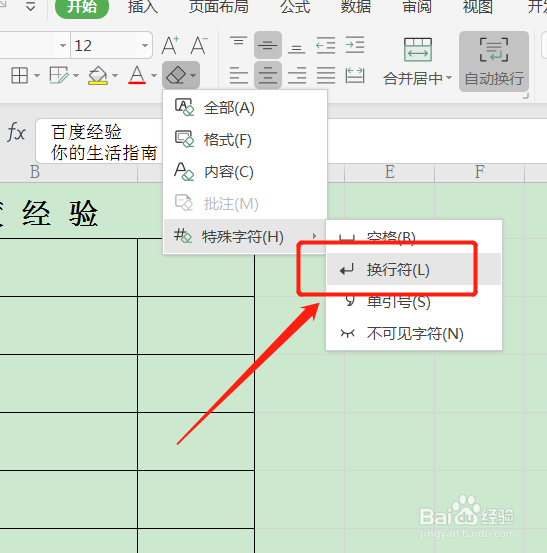
Task: Switch to the 数据 ribbon tab
Action: coord(356,7)
